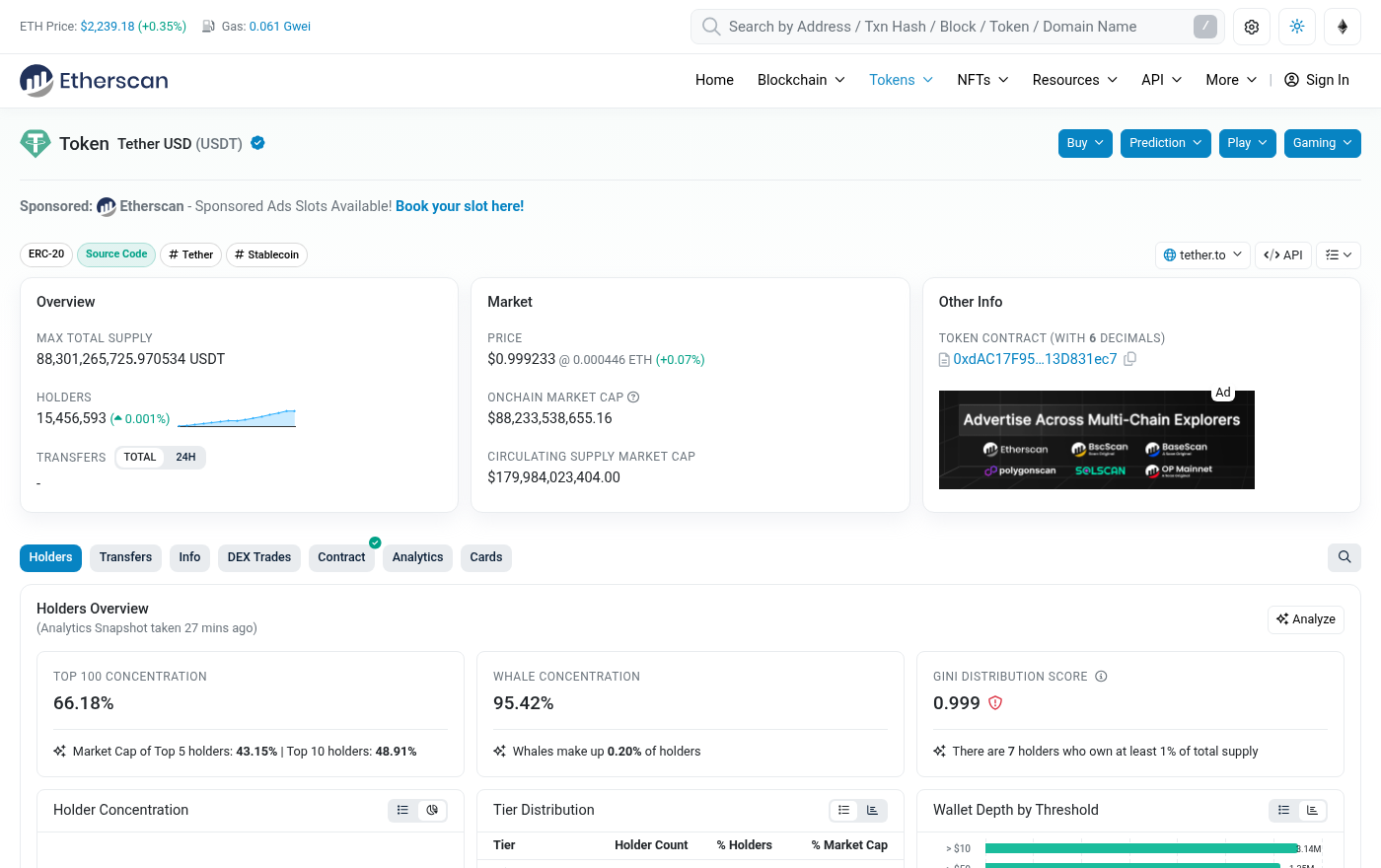The image size is (1381, 868).
Task: Click the multi-chain explorers ad banner
Action: 1097,440
